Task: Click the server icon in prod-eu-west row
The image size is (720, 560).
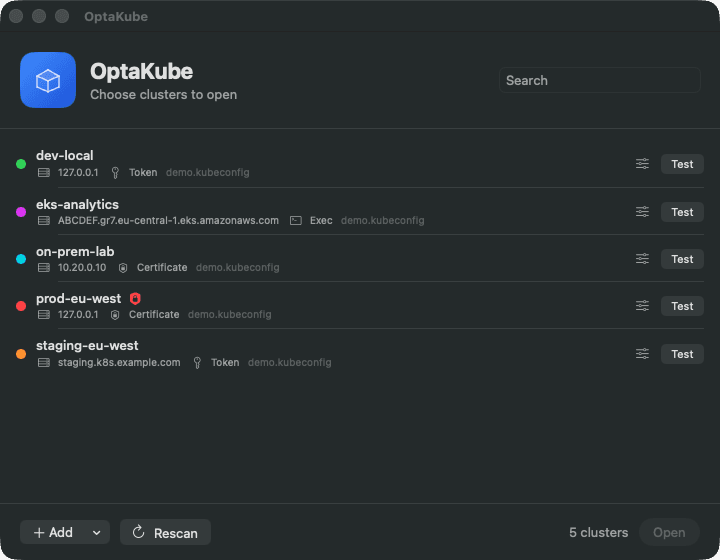Action: point(44,314)
